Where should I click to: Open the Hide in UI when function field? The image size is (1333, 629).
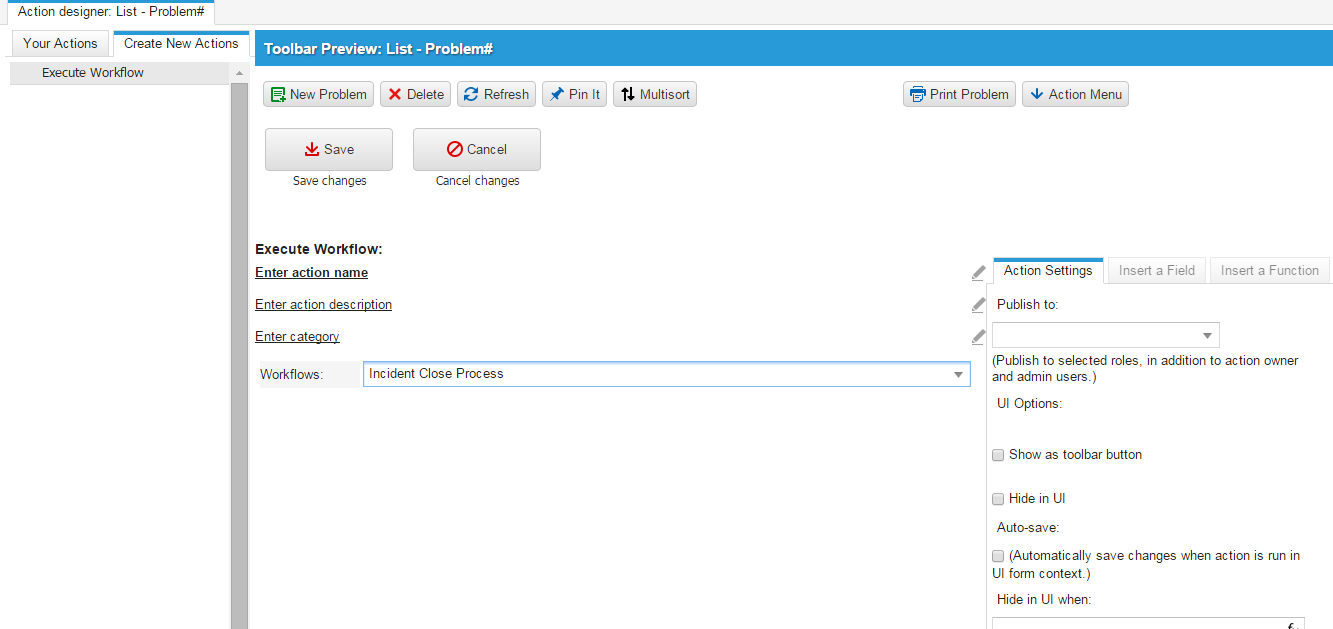[x=1150, y=623]
